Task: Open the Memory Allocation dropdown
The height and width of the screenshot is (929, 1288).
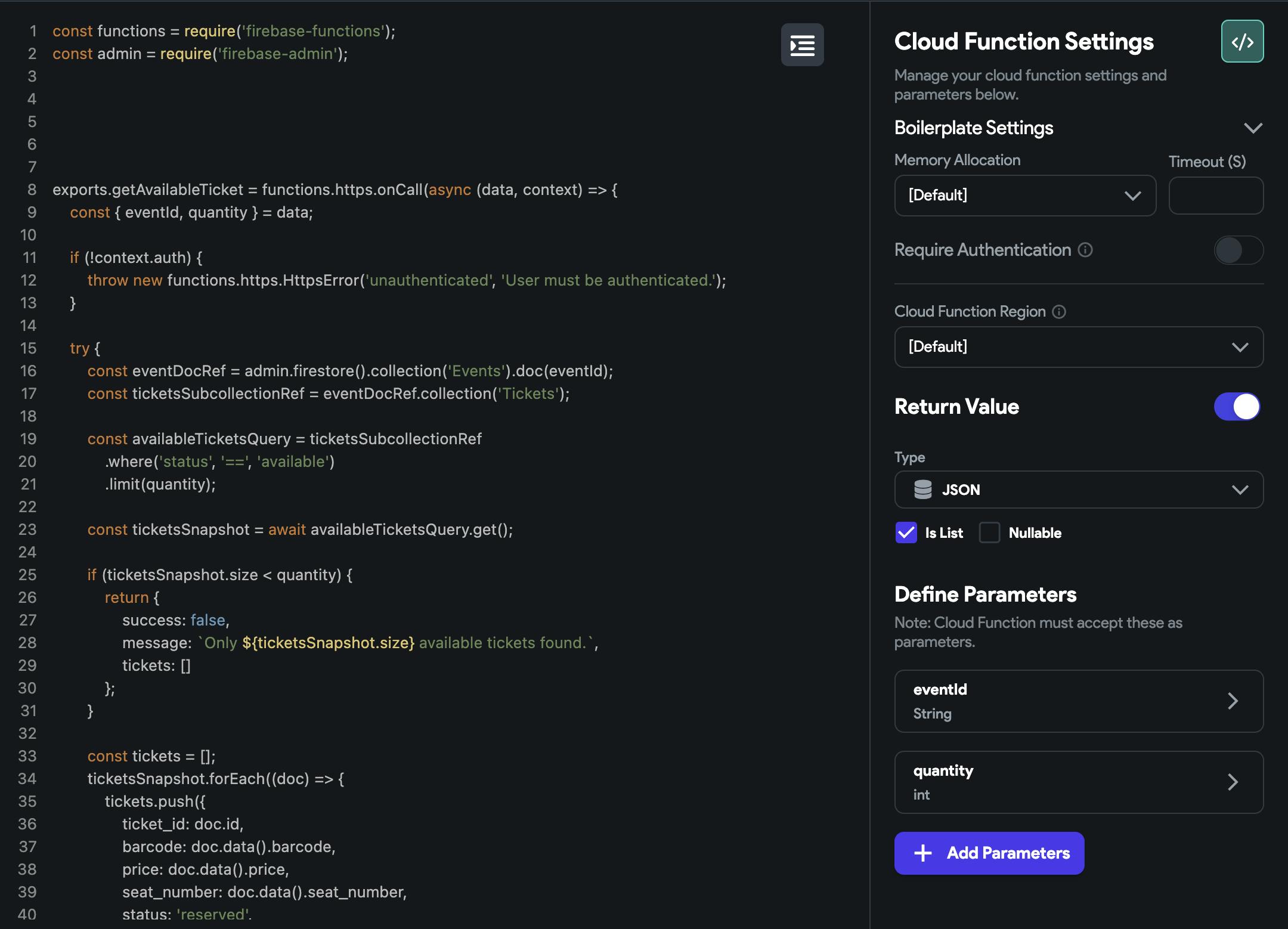Action: [x=1024, y=196]
